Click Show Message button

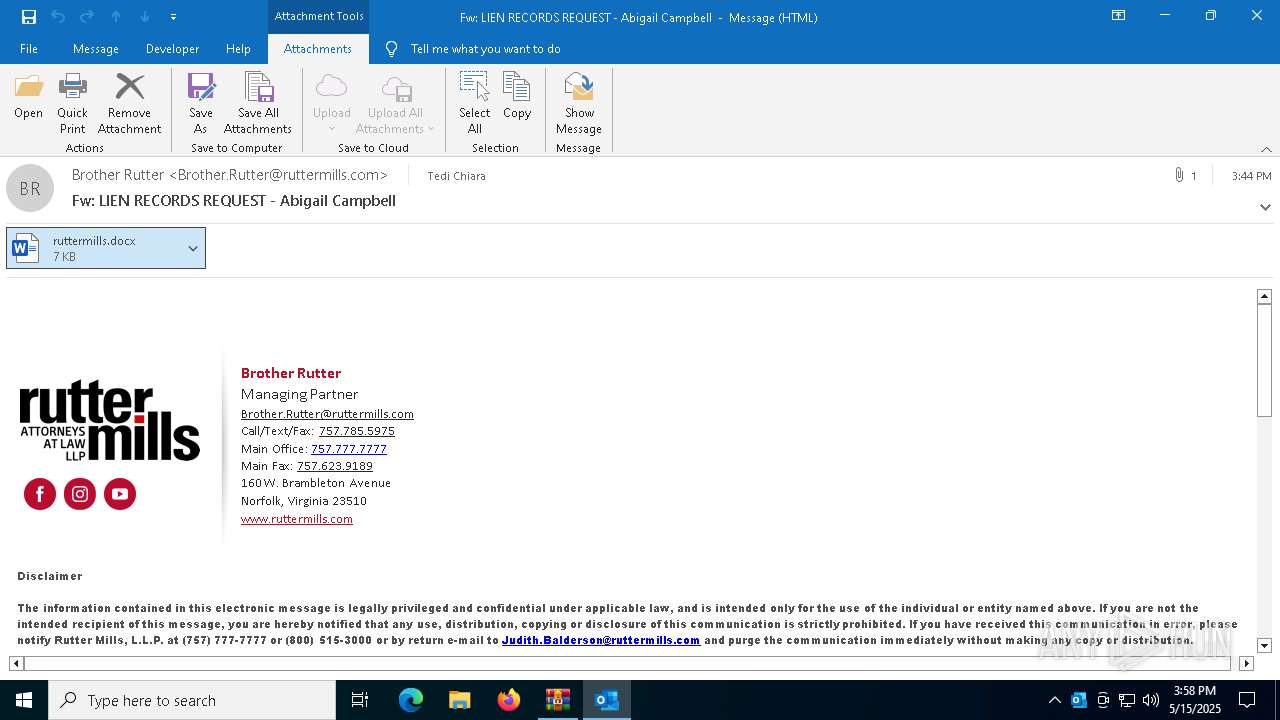[x=579, y=104]
